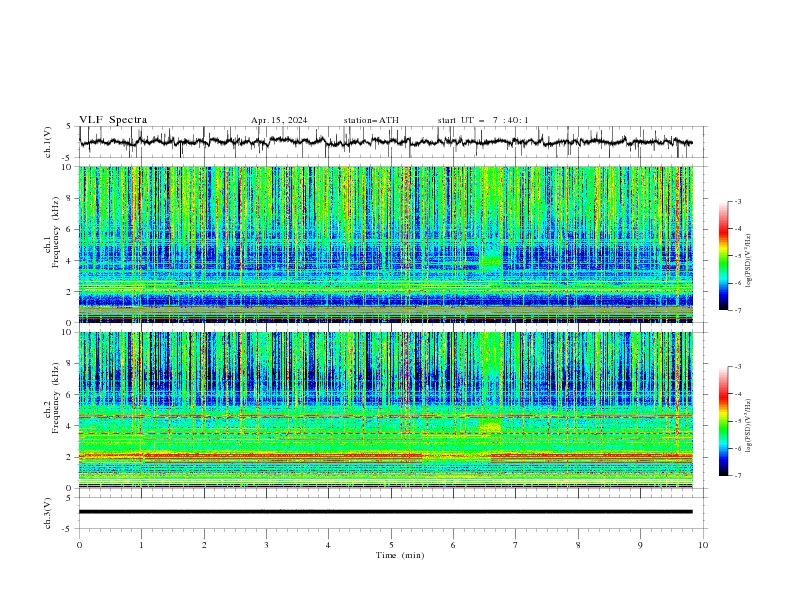The image size is (792, 612).
Task: Click the "ch.1(V)" waveform axis label
Action: 48,142
